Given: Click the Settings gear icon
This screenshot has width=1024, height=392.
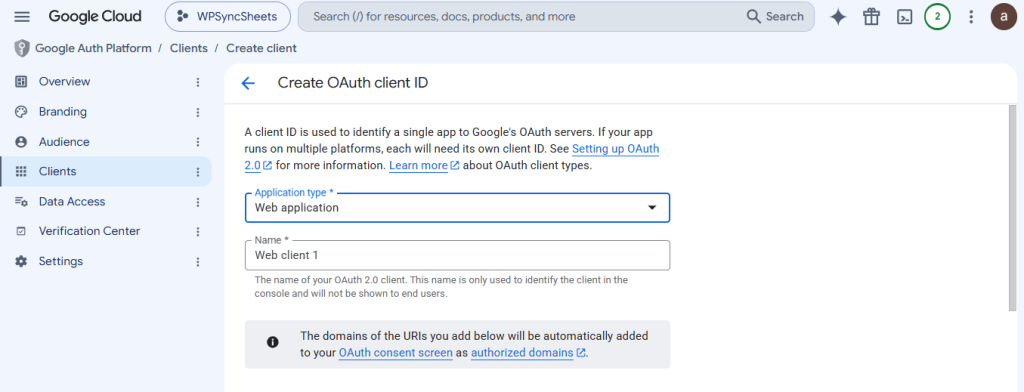Looking at the screenshot, I should [x=21, y=261].
